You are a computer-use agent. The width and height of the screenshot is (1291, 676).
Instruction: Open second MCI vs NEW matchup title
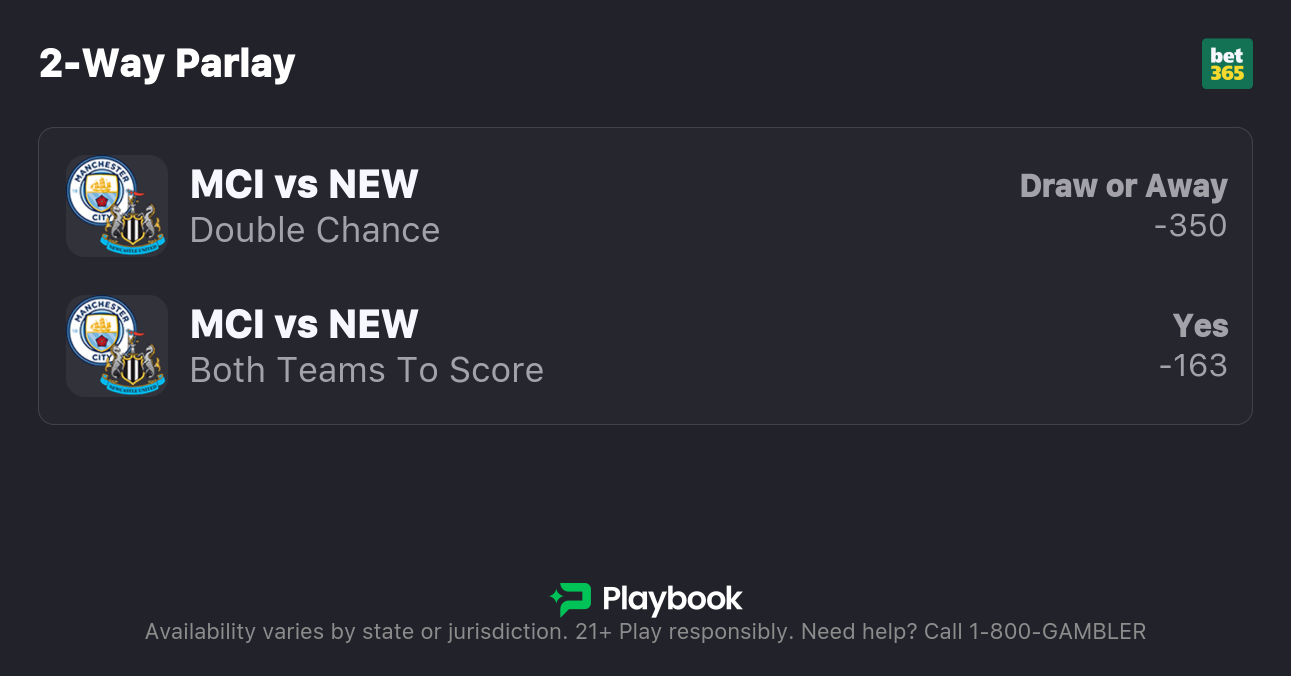pyautogui.click(x=304, y=325)
